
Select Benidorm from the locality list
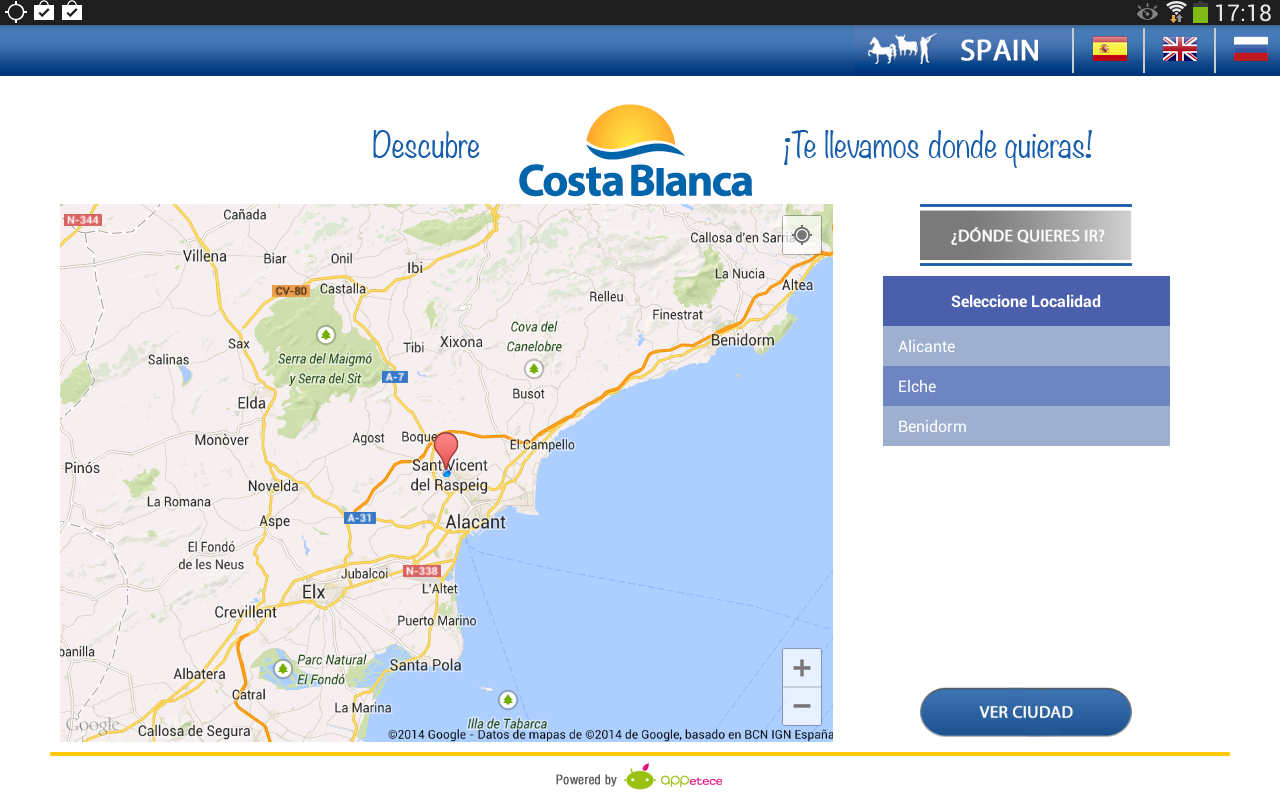pos(1026,426)
